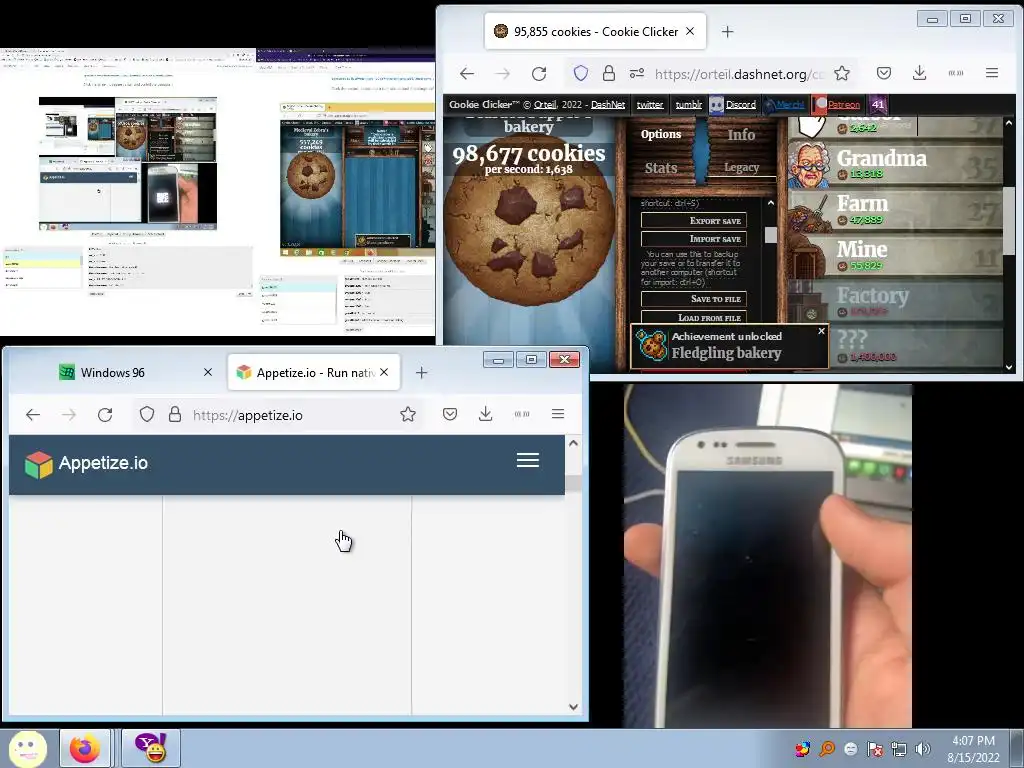
Task: Switch to the Windows 96 tab
Action: (135, 372)
